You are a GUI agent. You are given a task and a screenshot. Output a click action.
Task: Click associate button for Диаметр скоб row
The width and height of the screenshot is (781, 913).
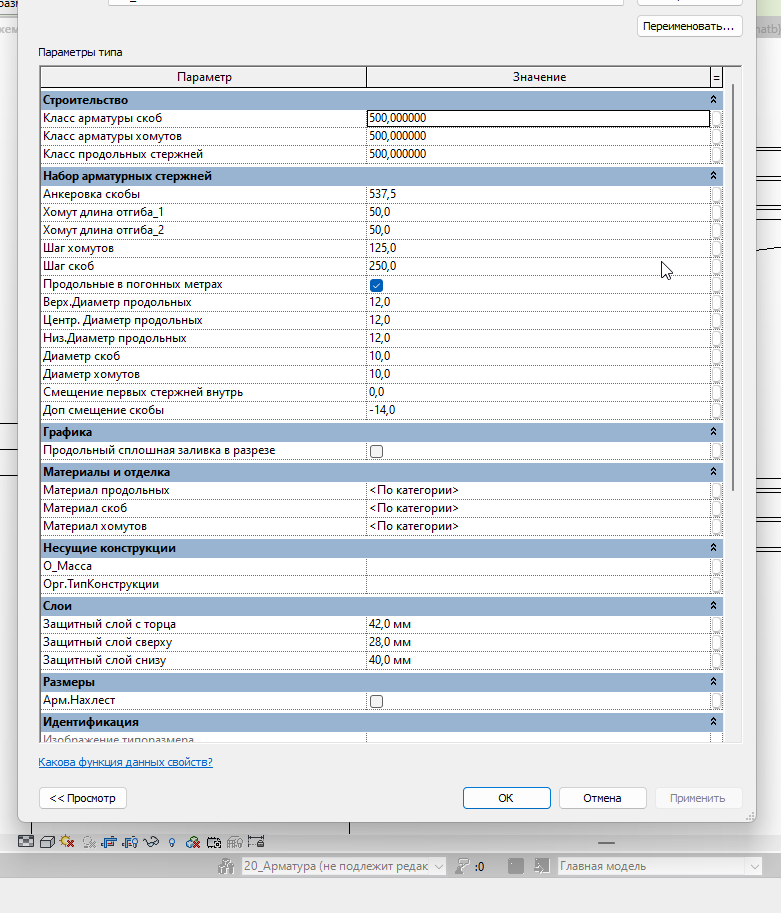[716, 356]
